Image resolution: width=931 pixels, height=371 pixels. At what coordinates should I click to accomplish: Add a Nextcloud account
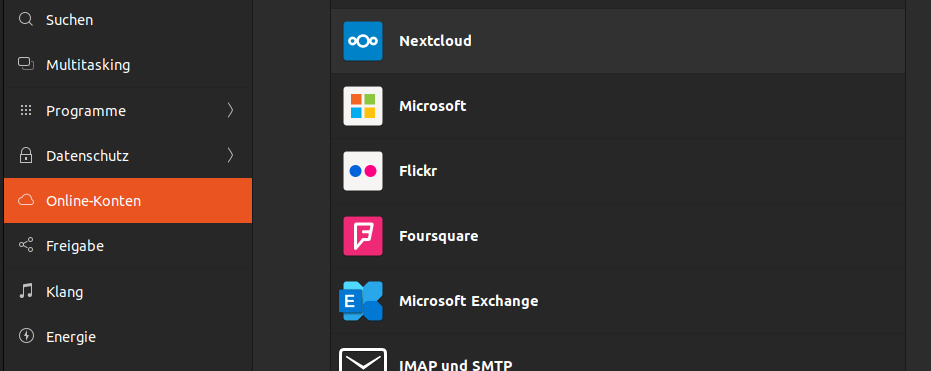(618, 41)
